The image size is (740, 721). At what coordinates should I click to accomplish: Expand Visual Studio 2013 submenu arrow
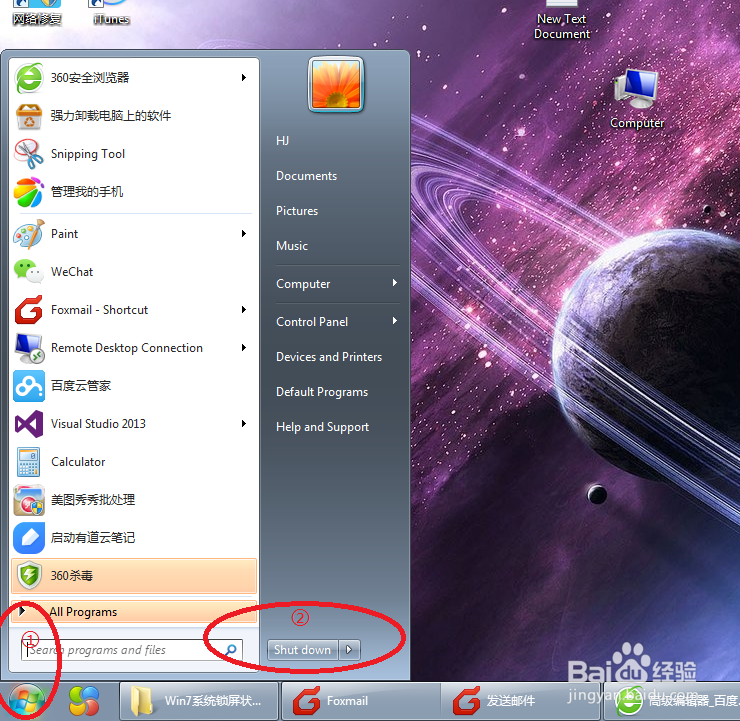[x=244, y=424]
